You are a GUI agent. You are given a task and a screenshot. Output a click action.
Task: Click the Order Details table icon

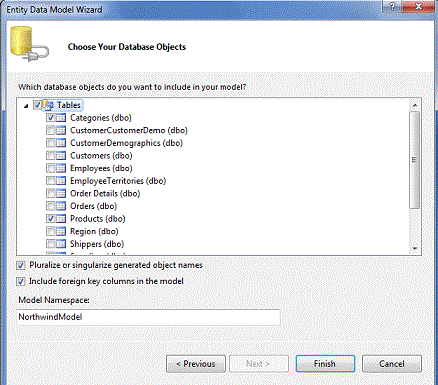(61, 194)
